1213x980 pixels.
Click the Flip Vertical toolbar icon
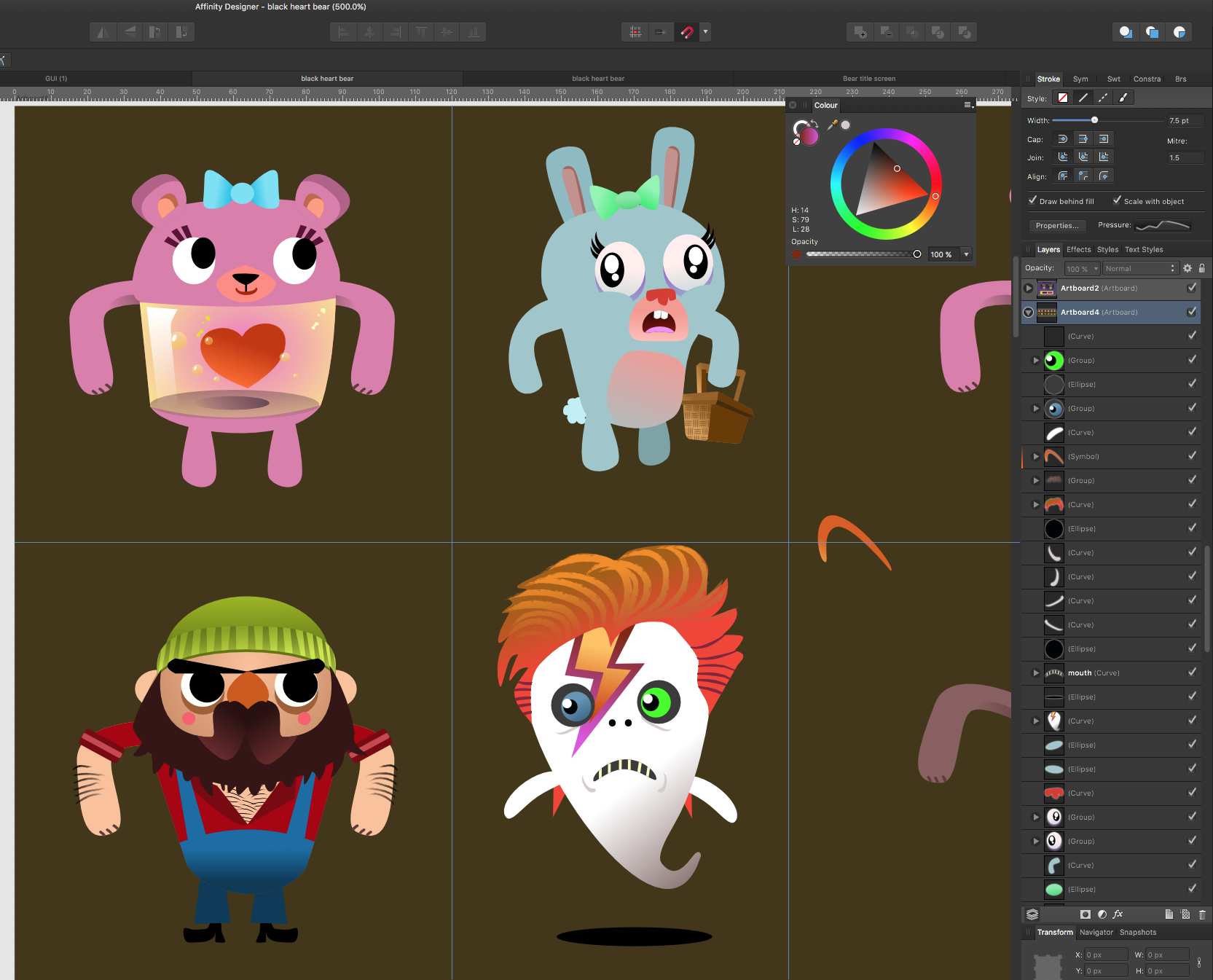tap(129, 32)
